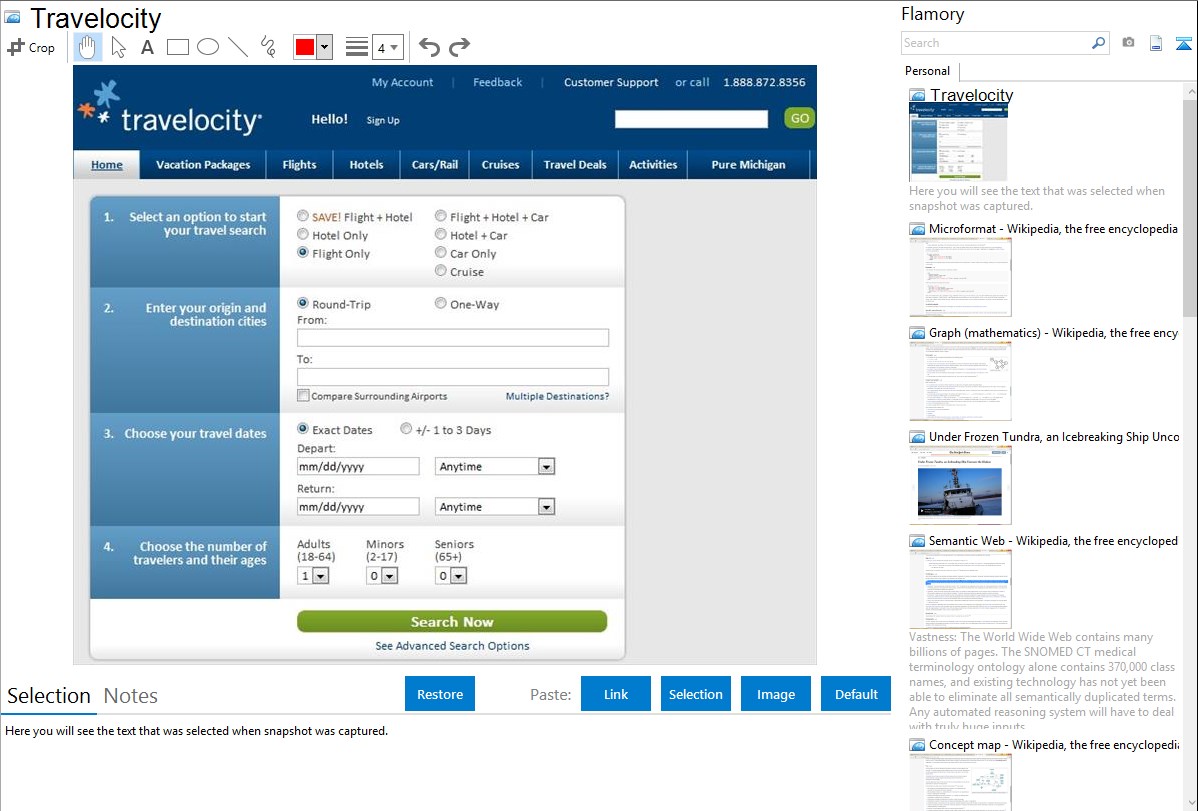
Task: Select the Crop tool
Action: point(31,47)
